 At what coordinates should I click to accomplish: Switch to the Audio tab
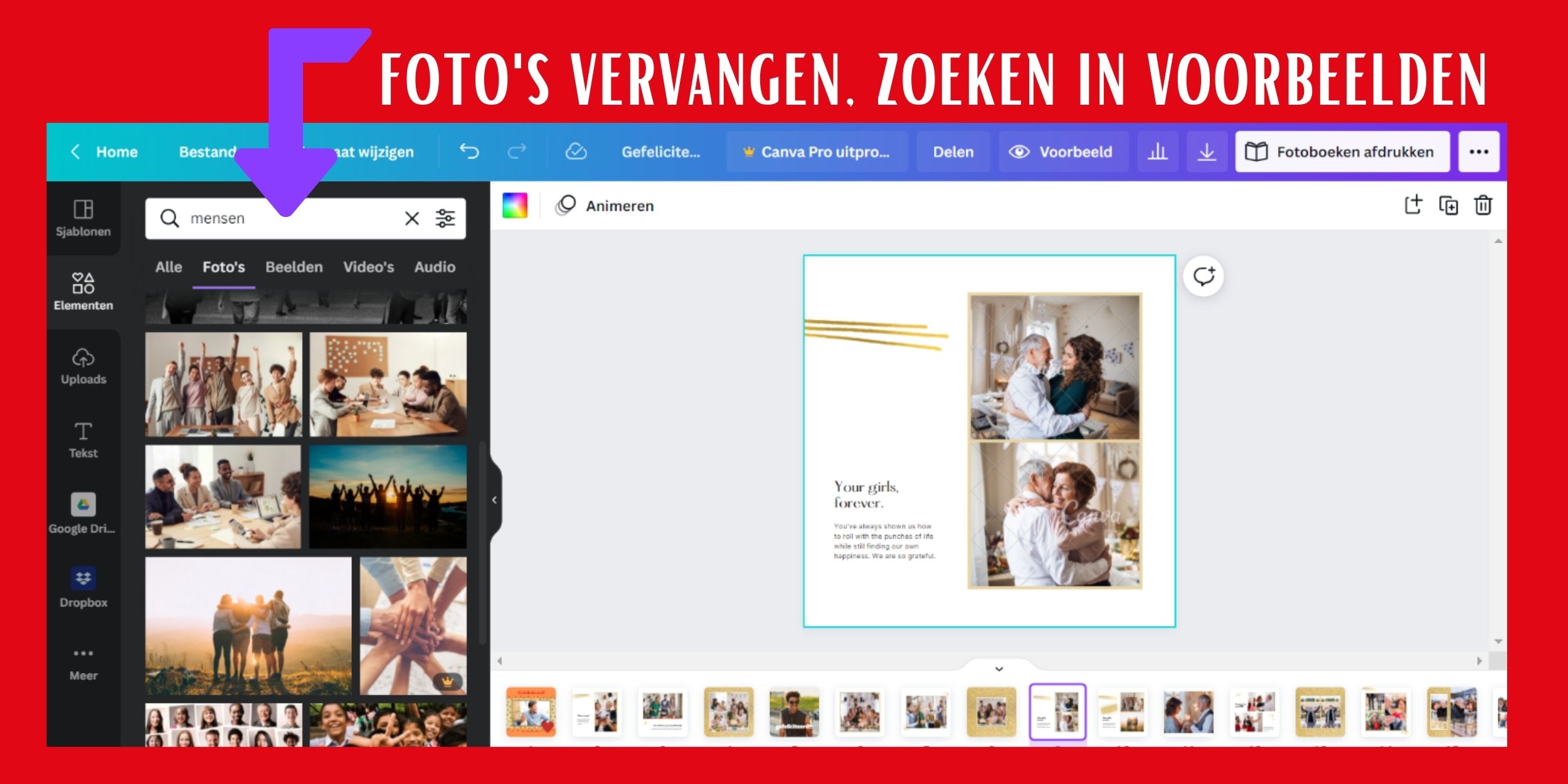[x=435, y=267]
